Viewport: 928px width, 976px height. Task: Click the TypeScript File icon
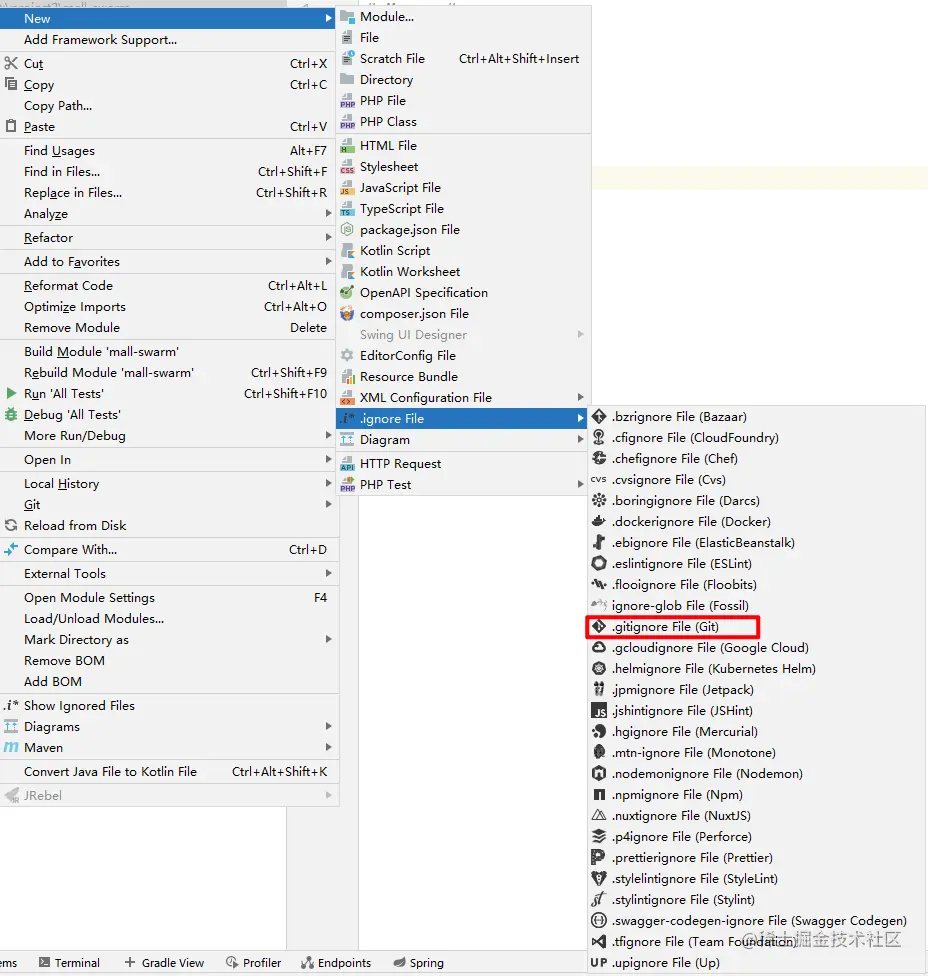pyautogui.click(x=347, y=209)
